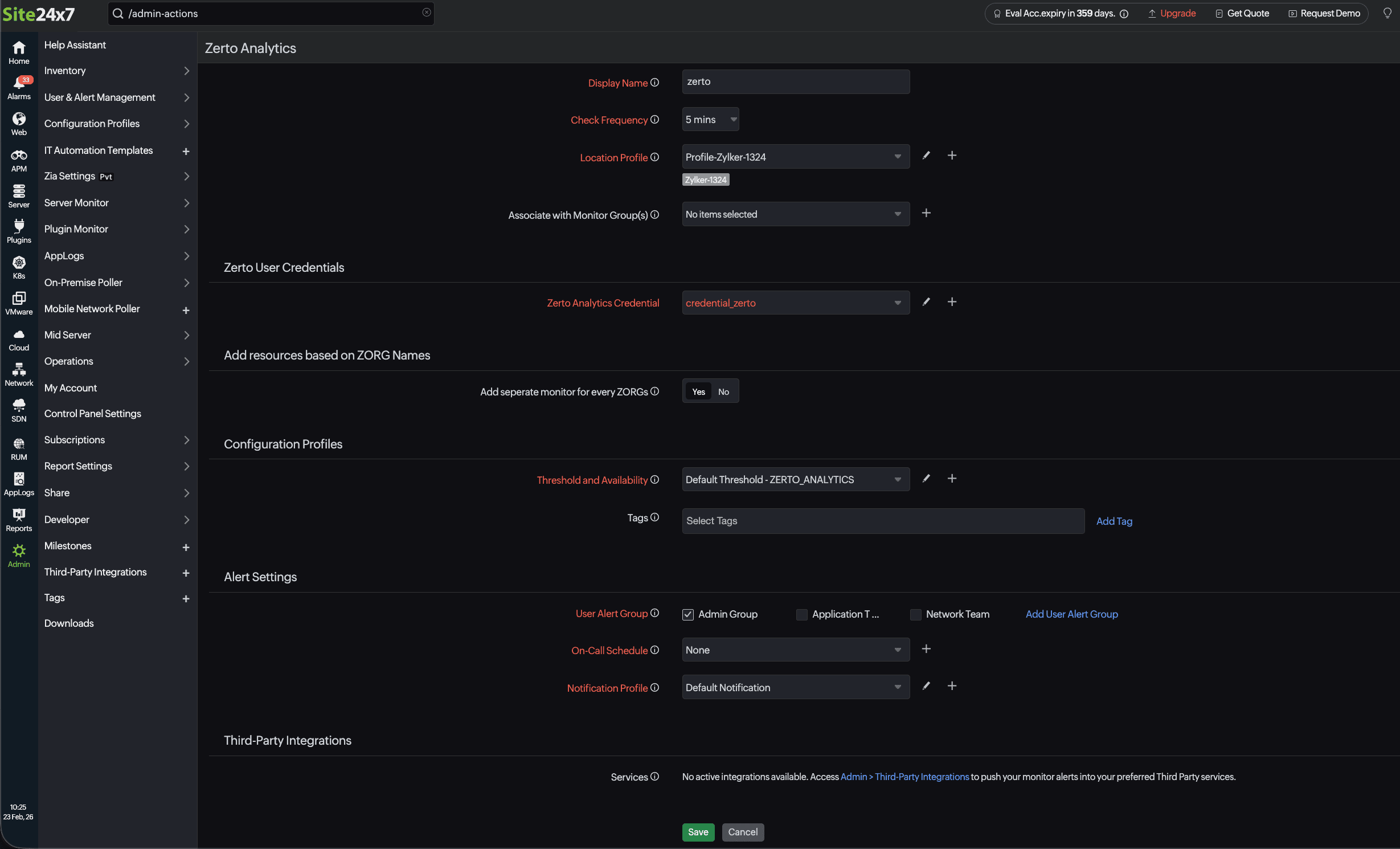Click the Save button

(x=698, y=832)
